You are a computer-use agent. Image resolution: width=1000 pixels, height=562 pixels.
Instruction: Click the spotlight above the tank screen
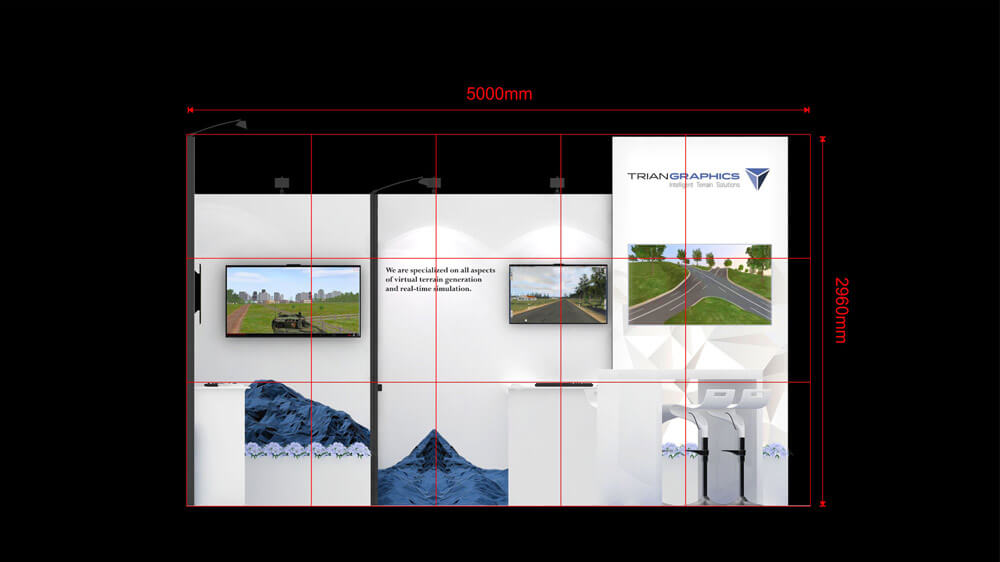[282, 182]
